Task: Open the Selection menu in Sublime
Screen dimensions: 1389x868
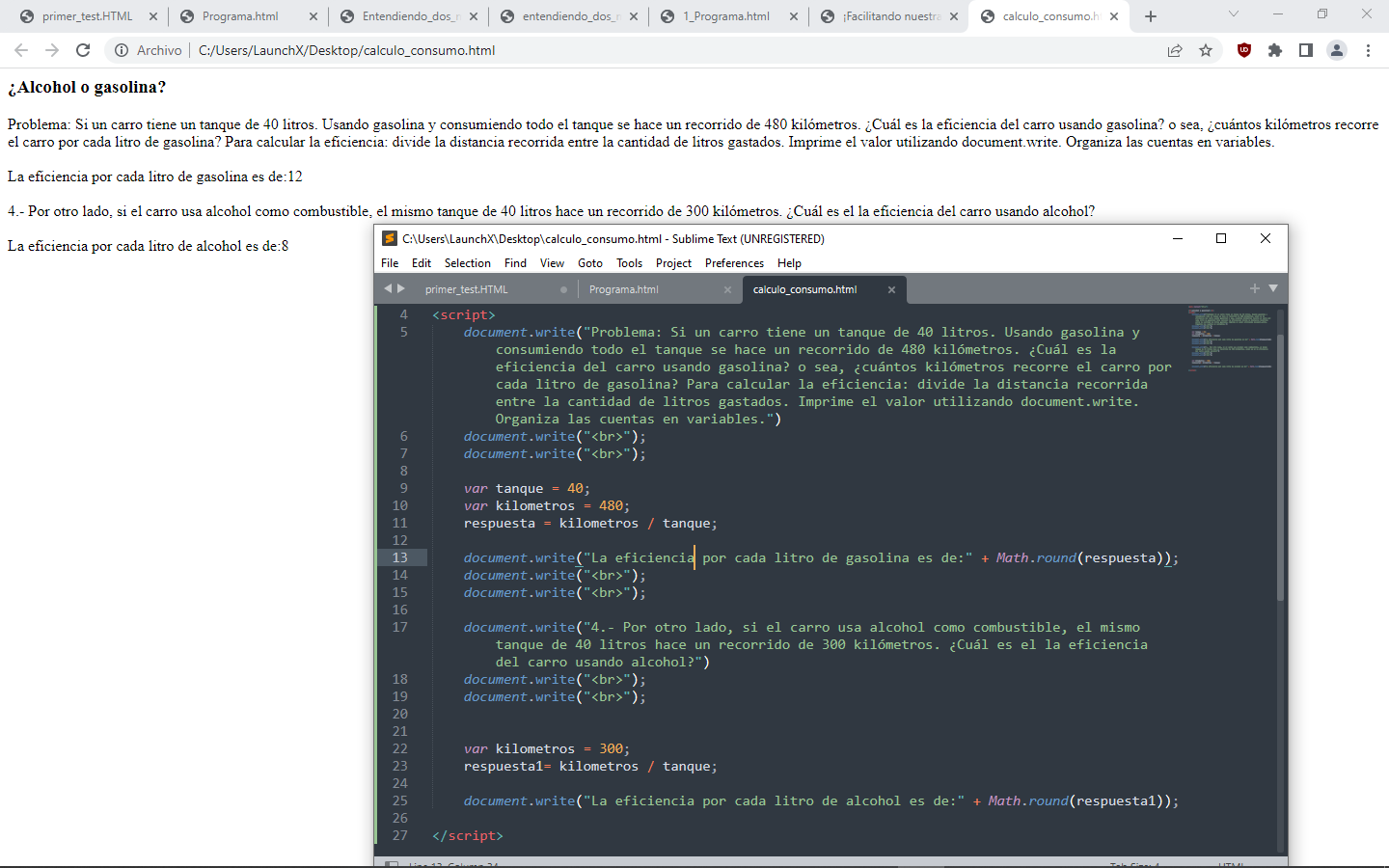Action: coord(468,263)
